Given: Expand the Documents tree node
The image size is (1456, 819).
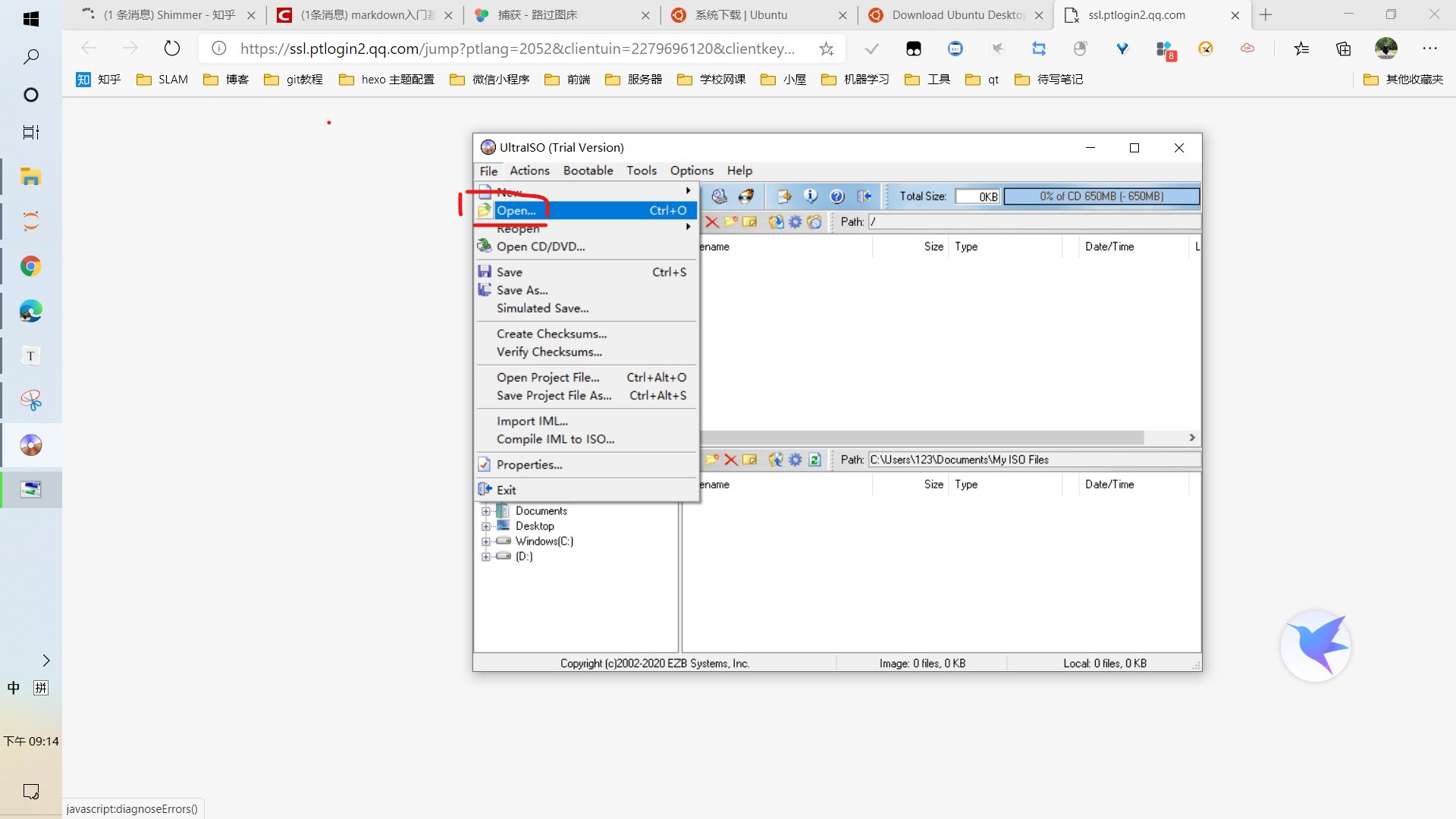Looking at the screenshot, I should coord(485,511).
